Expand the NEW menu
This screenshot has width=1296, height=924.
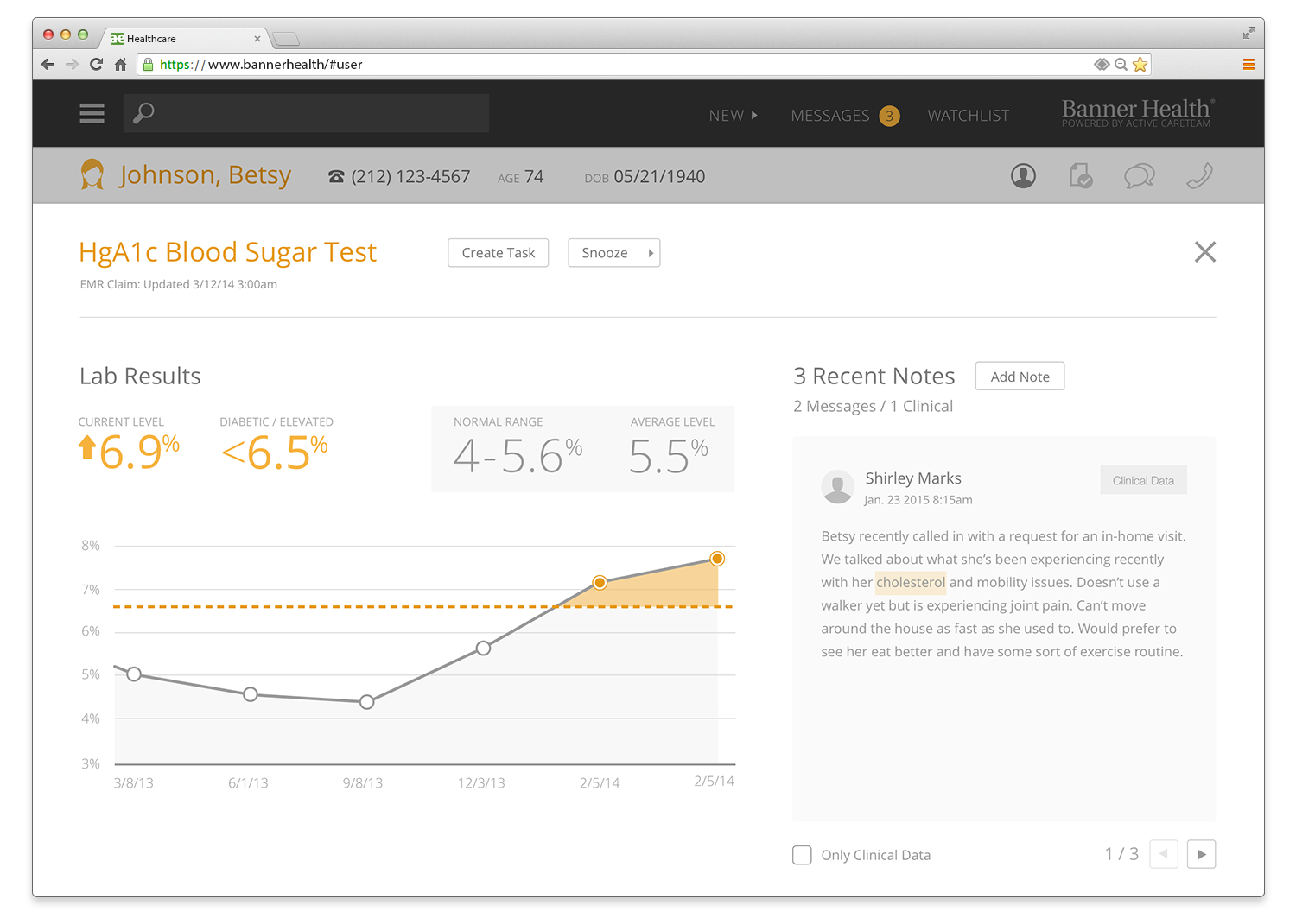click(733, 116)
